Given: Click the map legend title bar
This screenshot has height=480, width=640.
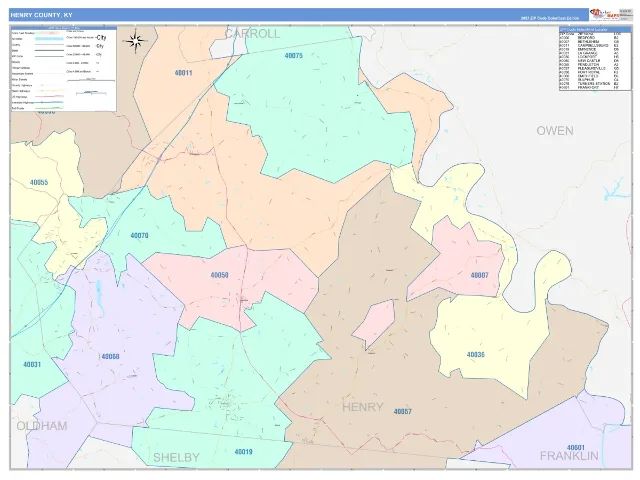Looking at the screenshot, I should 64,28.
